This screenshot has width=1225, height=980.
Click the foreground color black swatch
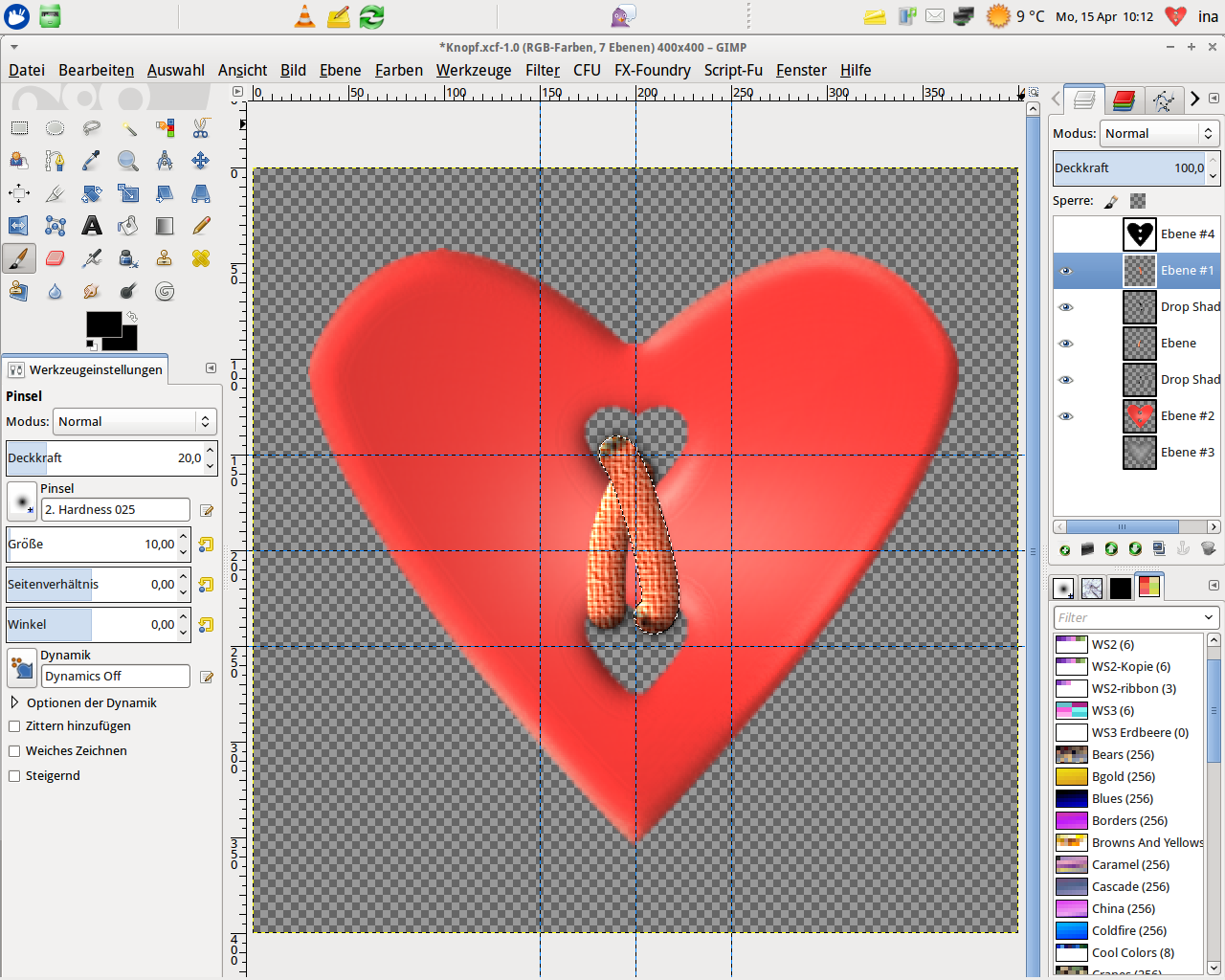102,324
